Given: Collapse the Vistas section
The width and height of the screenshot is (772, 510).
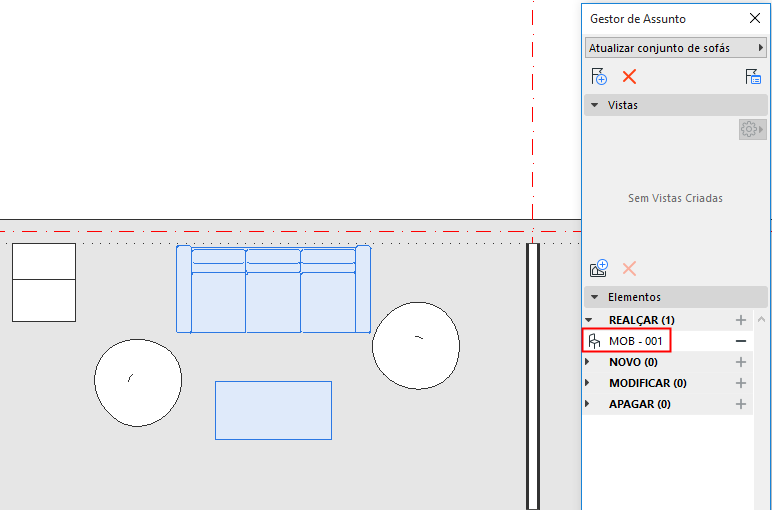Looking at the screenshot, I should point(595,105).
